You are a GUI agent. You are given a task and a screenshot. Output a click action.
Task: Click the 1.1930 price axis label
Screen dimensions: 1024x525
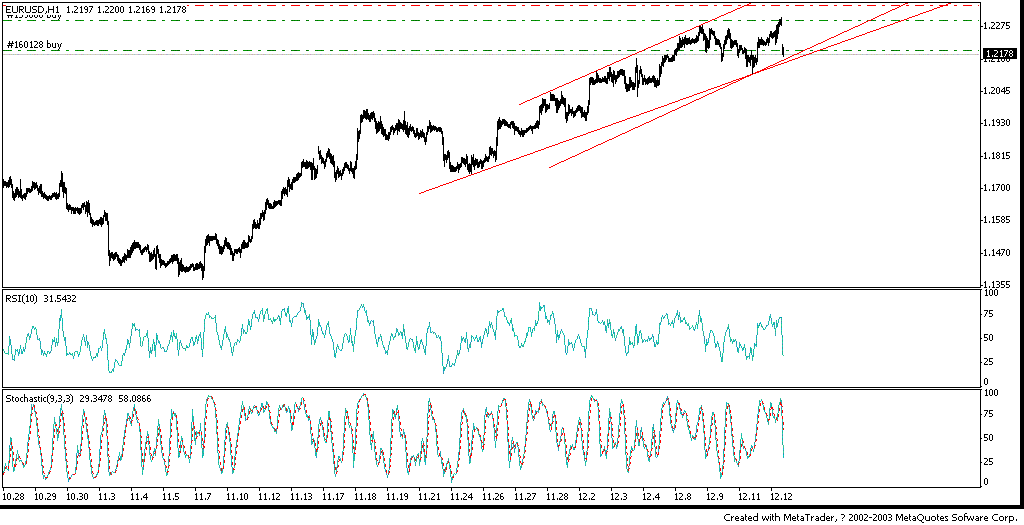point(999,123)
